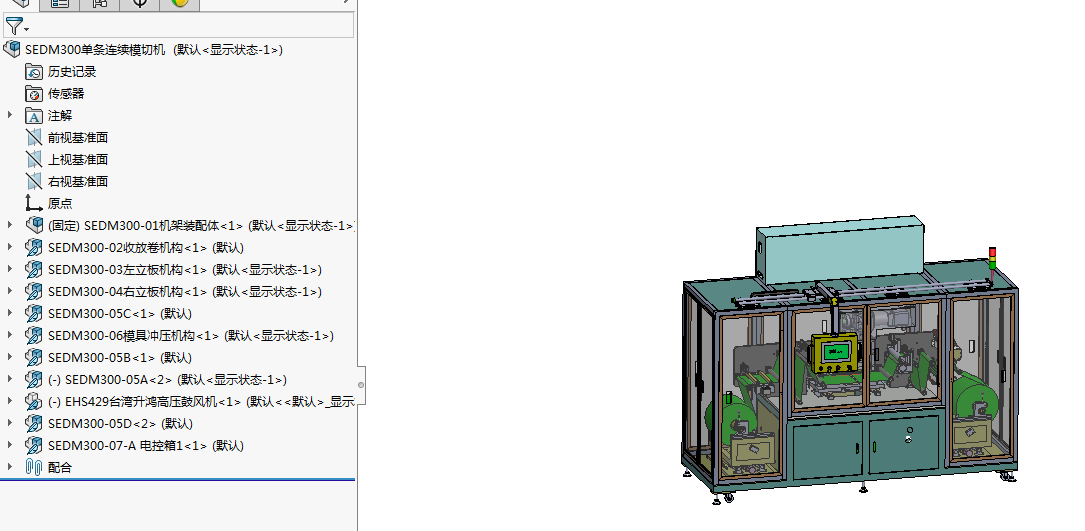Click the EHS429台湾升鸿高压鼓风机 part icon
Screen dimensions: 1085x531
34,402
